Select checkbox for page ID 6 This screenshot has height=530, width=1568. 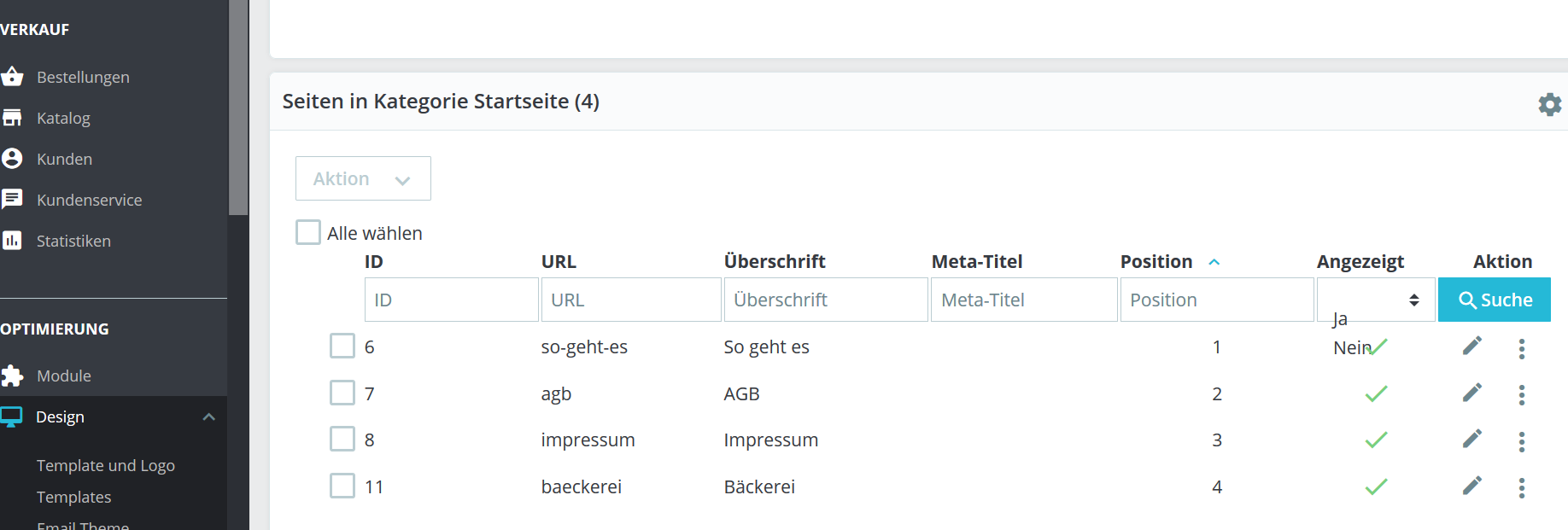tap(342, 346)
